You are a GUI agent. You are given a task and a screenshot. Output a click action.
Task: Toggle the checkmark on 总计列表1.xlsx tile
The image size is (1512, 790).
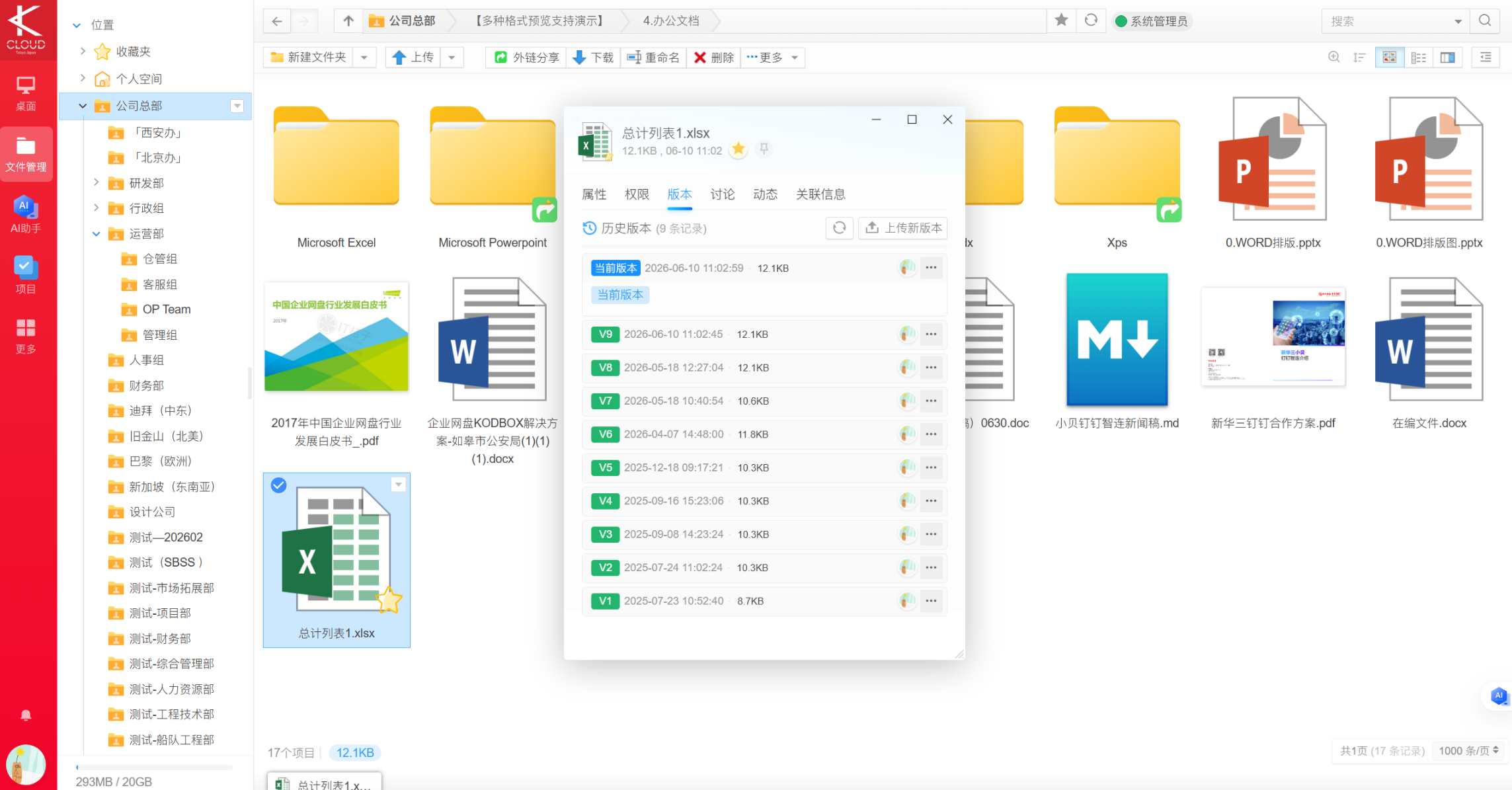coord(279,485)
